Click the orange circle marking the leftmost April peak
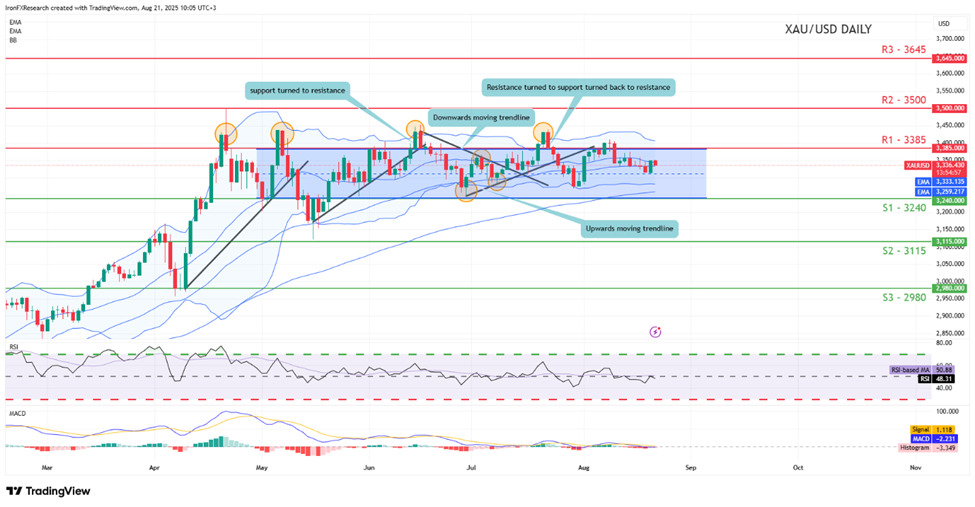The height and width of the screenshot is (507, 975). (x=226, y=132)
